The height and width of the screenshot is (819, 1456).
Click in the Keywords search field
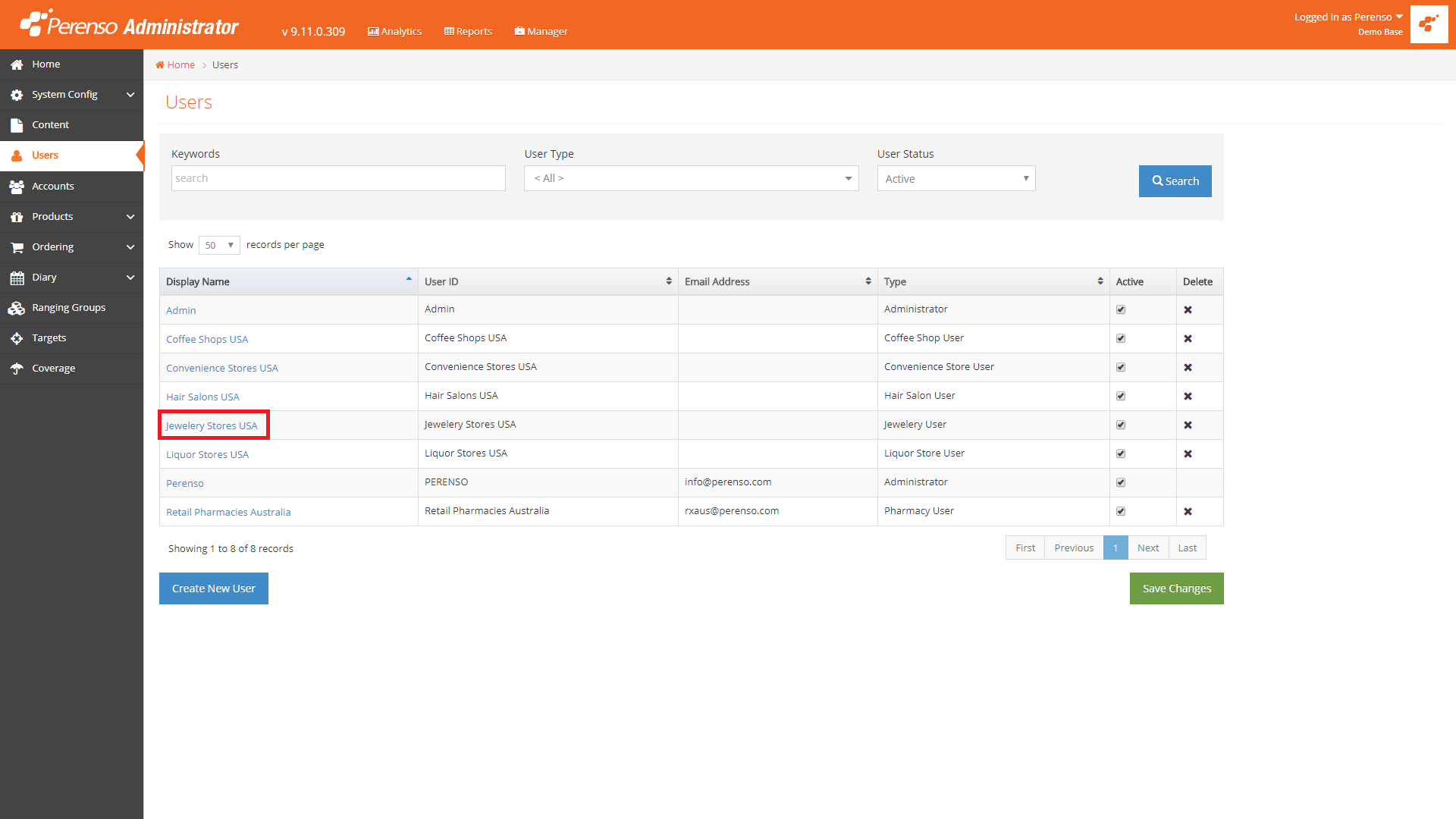[338, 178]
